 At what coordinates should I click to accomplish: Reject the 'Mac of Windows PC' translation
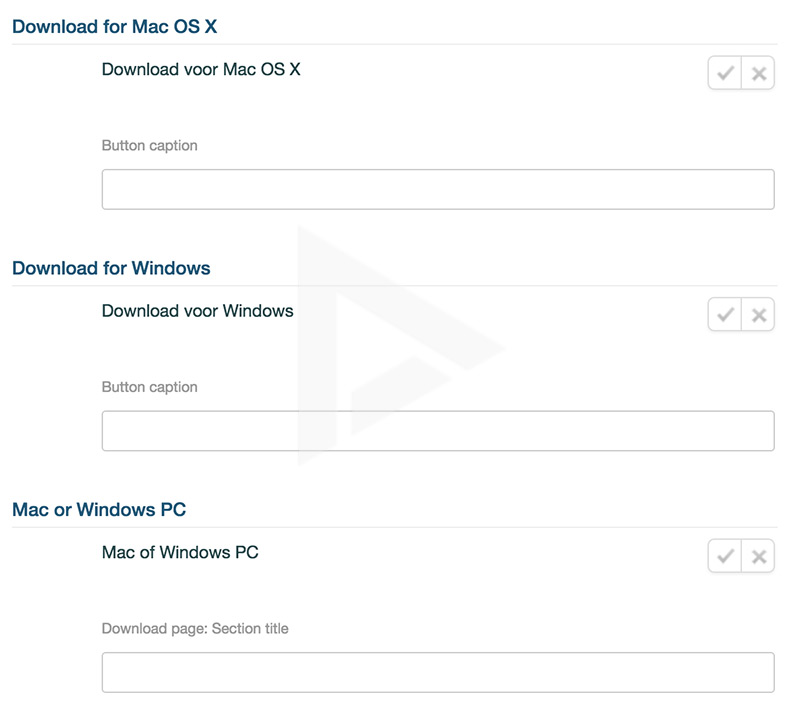click(758, 556)
